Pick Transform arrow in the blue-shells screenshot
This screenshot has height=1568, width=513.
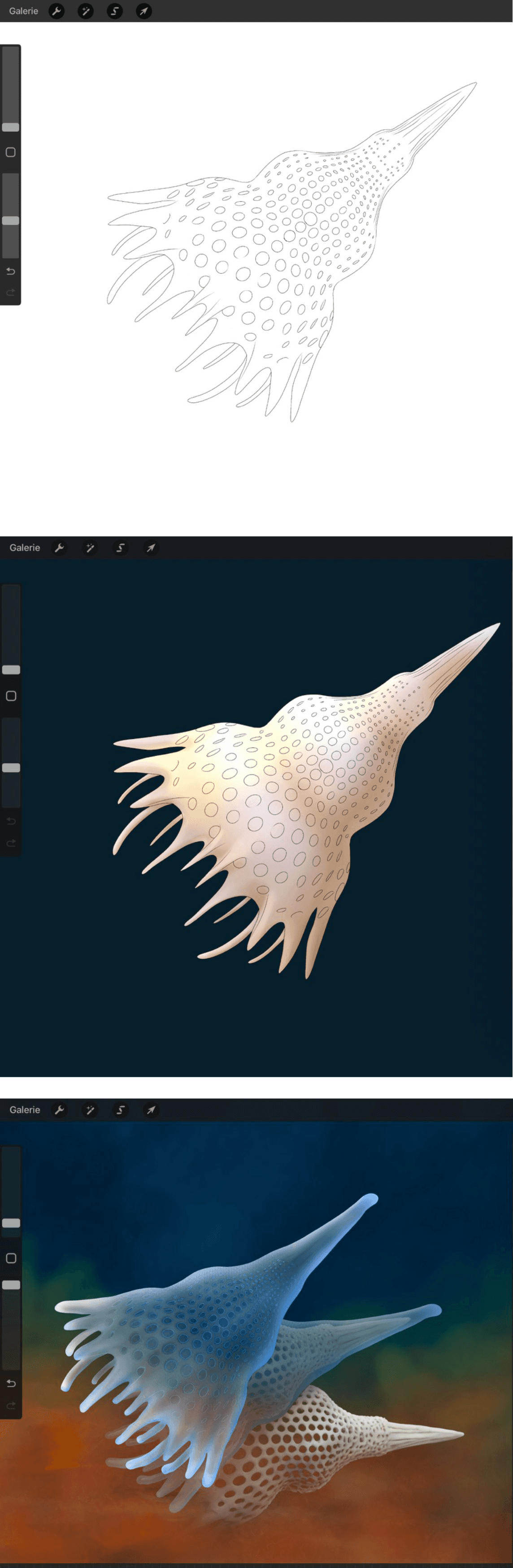(151, 1109)
